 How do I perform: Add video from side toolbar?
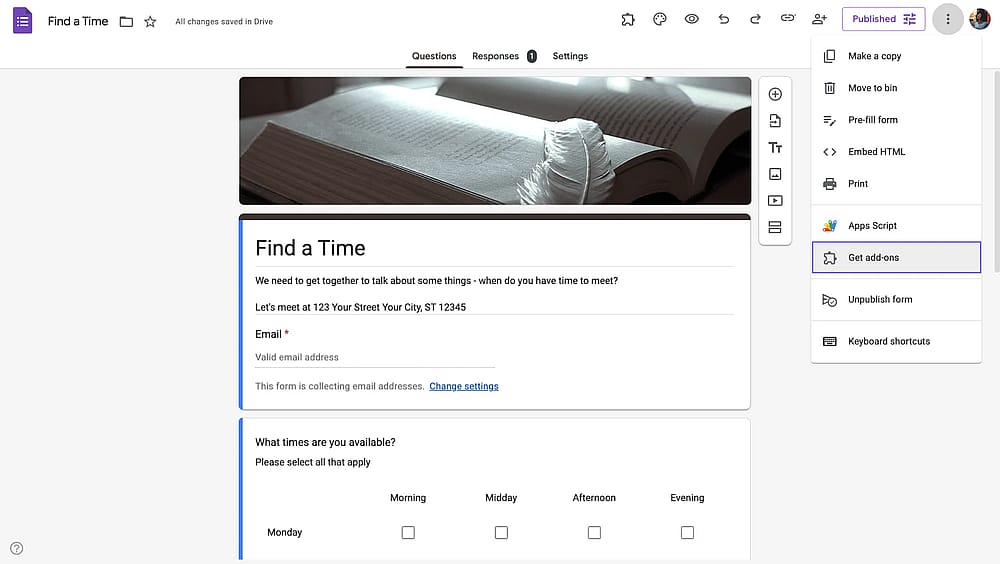coord(776,201)
